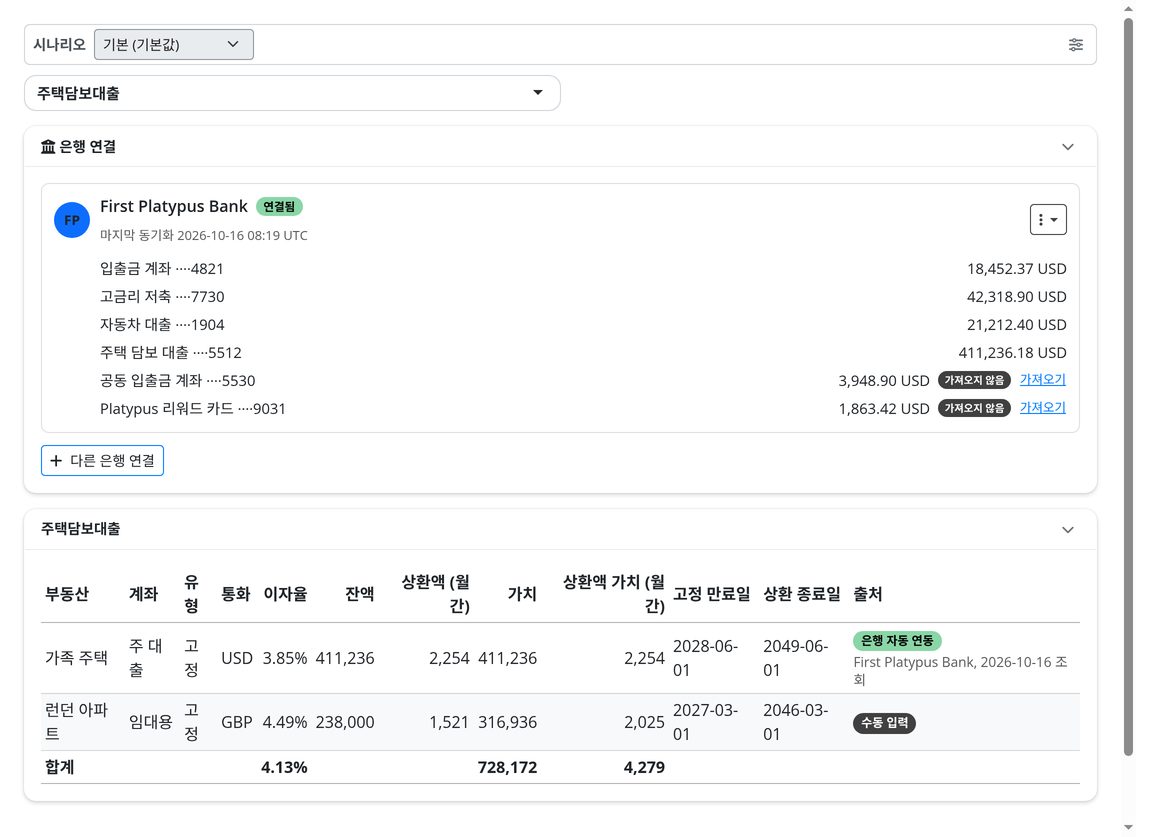The width and height of the screenshot is (1160, 837).
Task: Select the 고금리 저축 ····7730 row
Action: tap(583, 297)
